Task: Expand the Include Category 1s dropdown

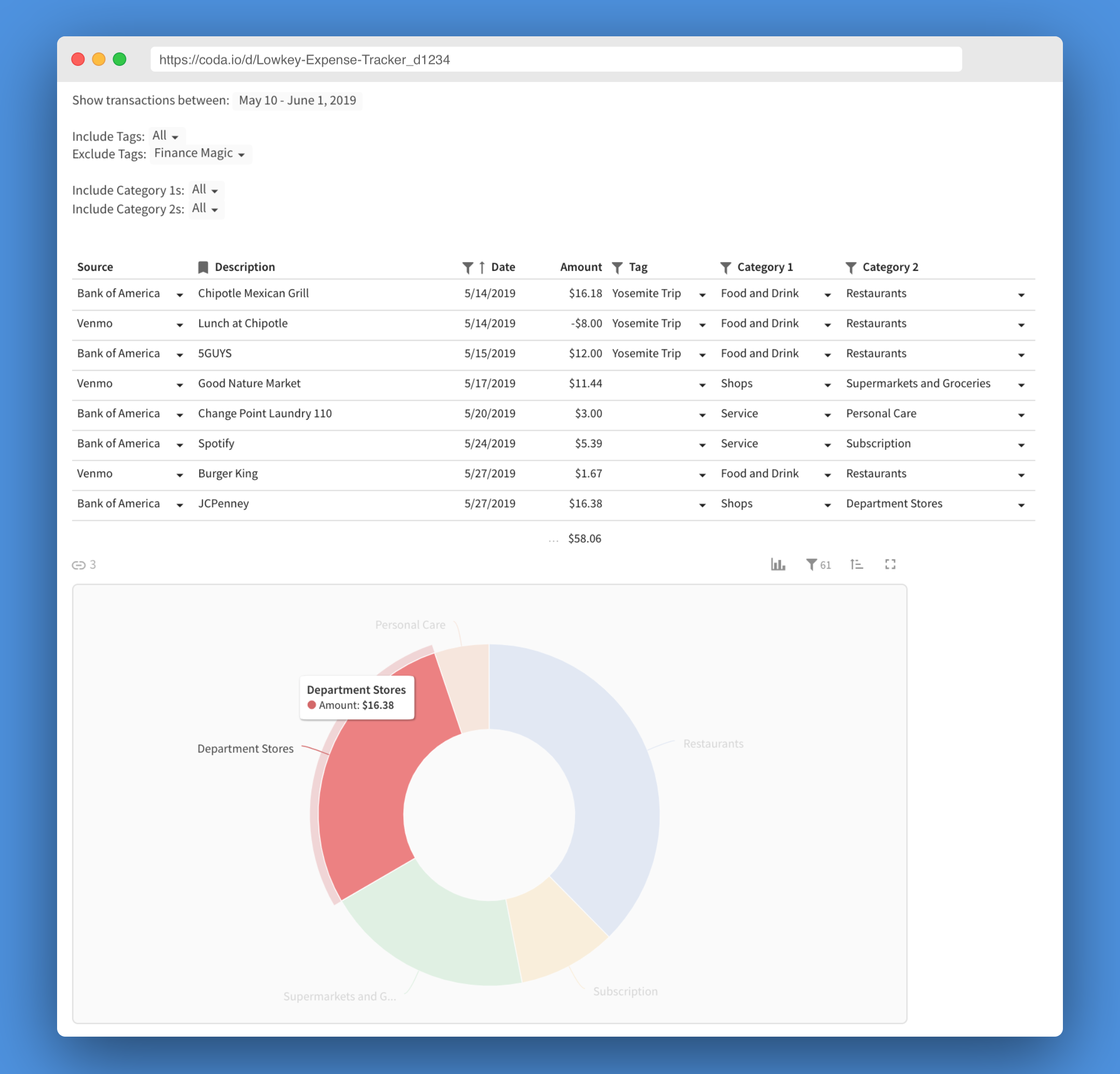Action: pyautogui.click(x=205, y=190)
